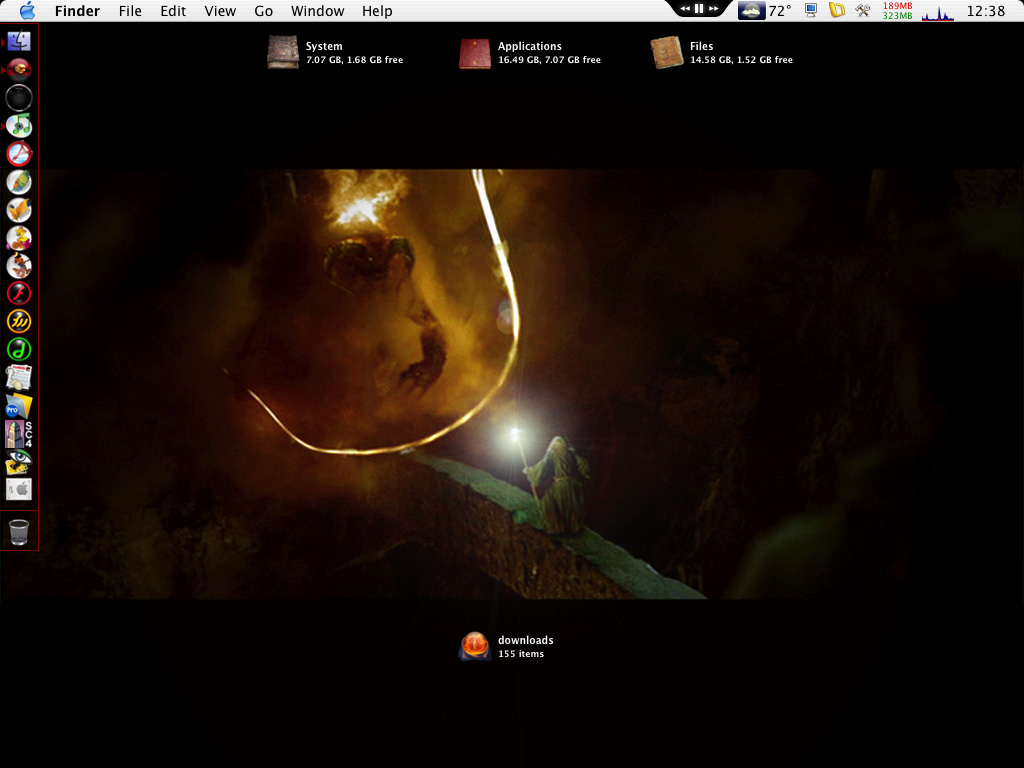Select the downloads folder label
The height and width of the screenshot is (768, 1024).
(526, 641)
